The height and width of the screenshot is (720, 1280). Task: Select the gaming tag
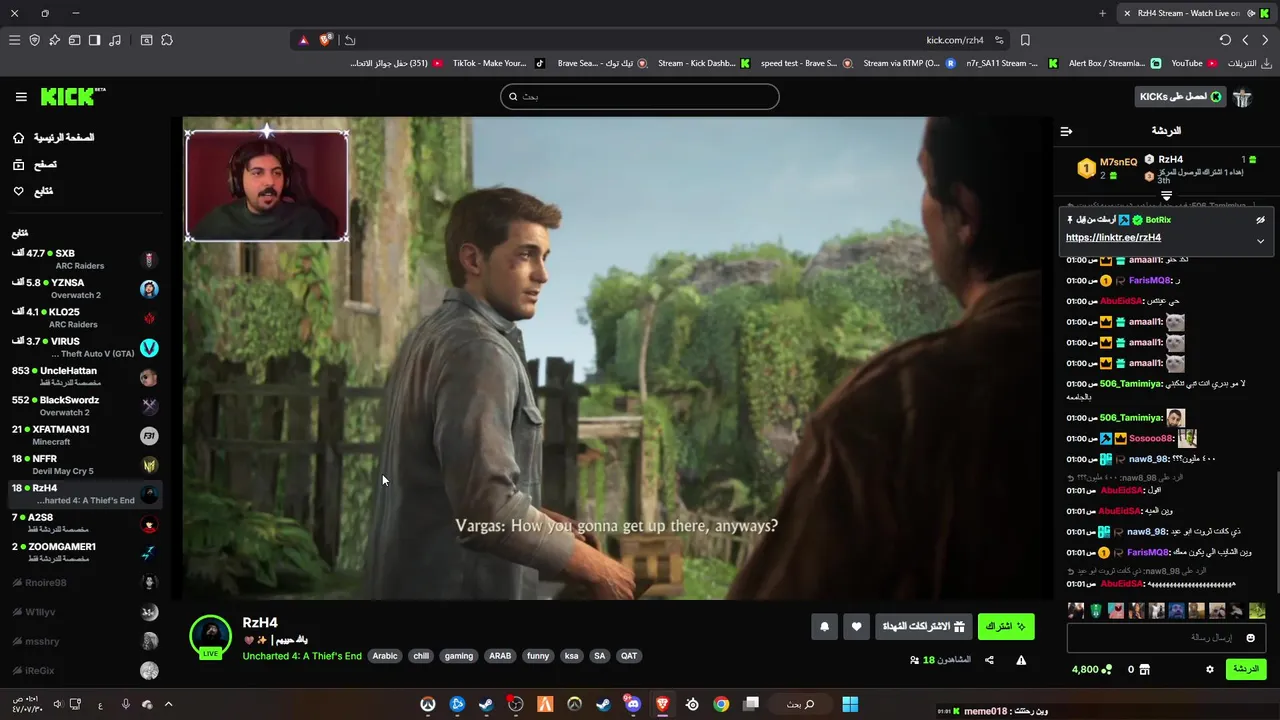(459, 656)
